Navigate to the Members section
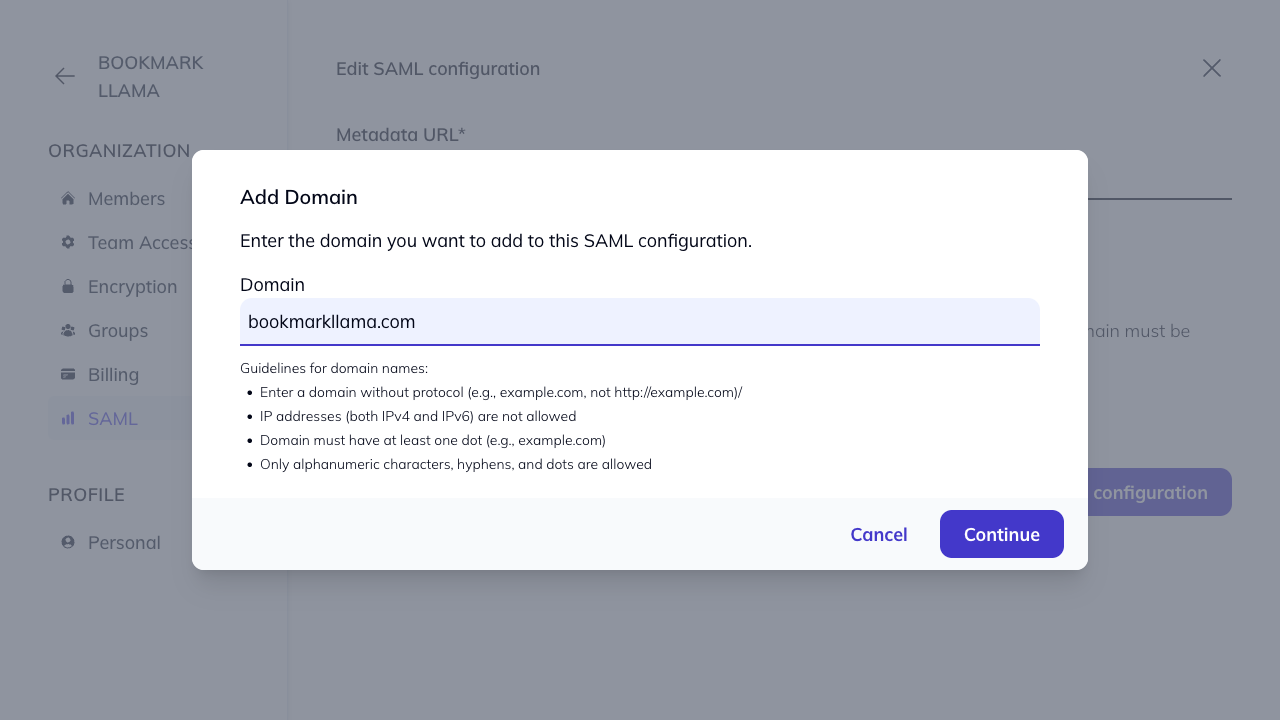1280x720 pixels. [127, 198]
